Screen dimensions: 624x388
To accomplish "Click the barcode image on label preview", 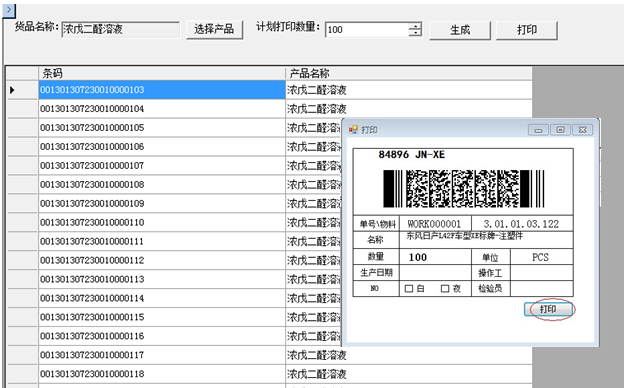I will coord(463,189).
